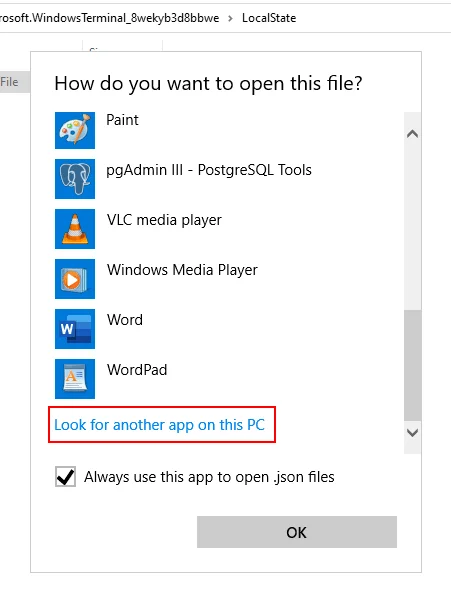Select the Paint app icon
This screenshot has width=451, height=594.
point(75,130)
